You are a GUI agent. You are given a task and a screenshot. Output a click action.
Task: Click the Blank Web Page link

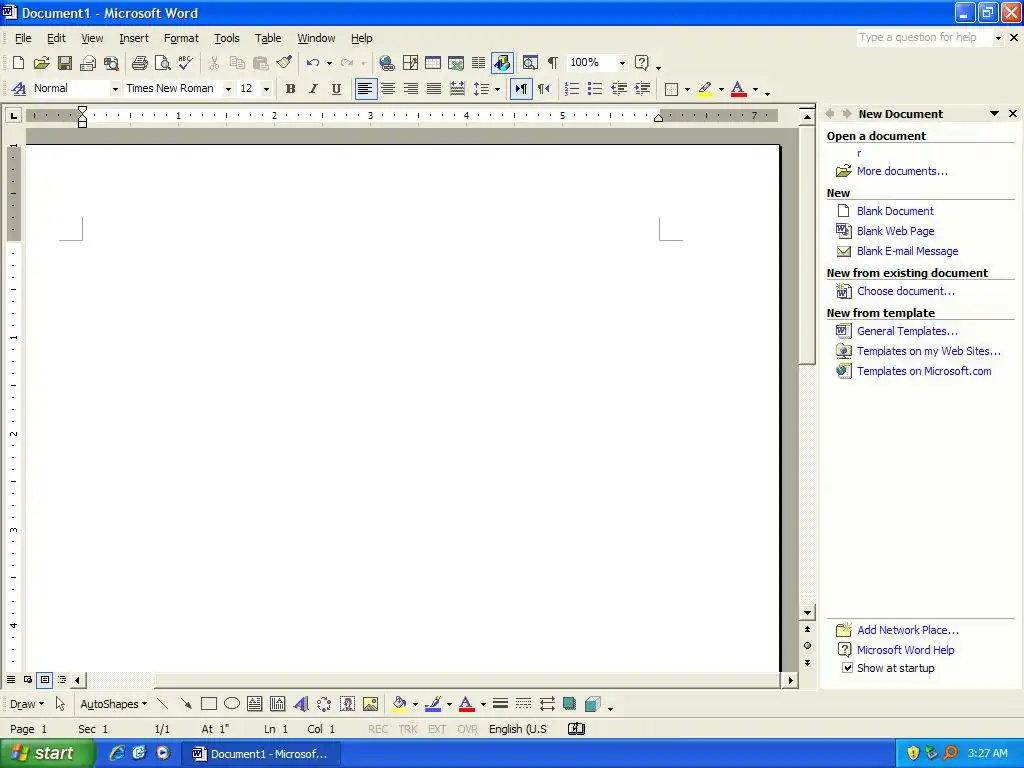(x=895, y=231)
